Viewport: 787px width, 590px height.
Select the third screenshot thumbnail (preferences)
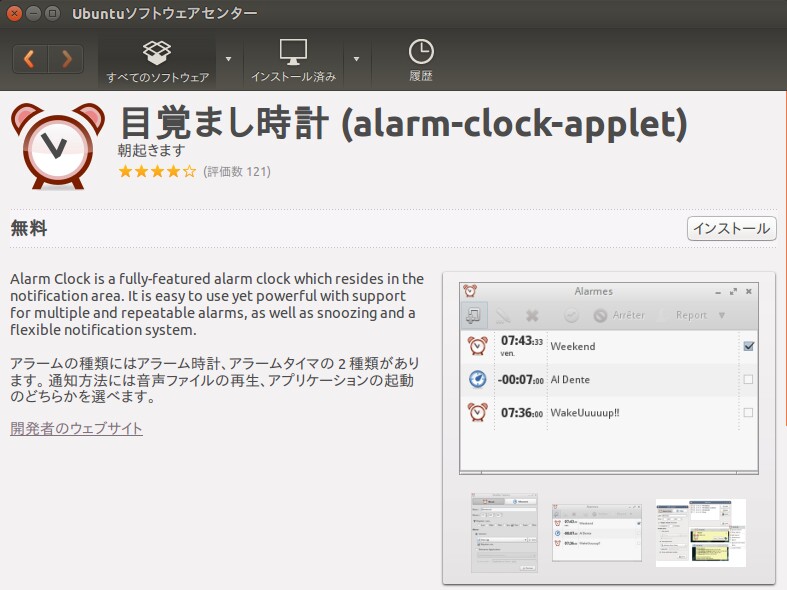coord(701,533)
